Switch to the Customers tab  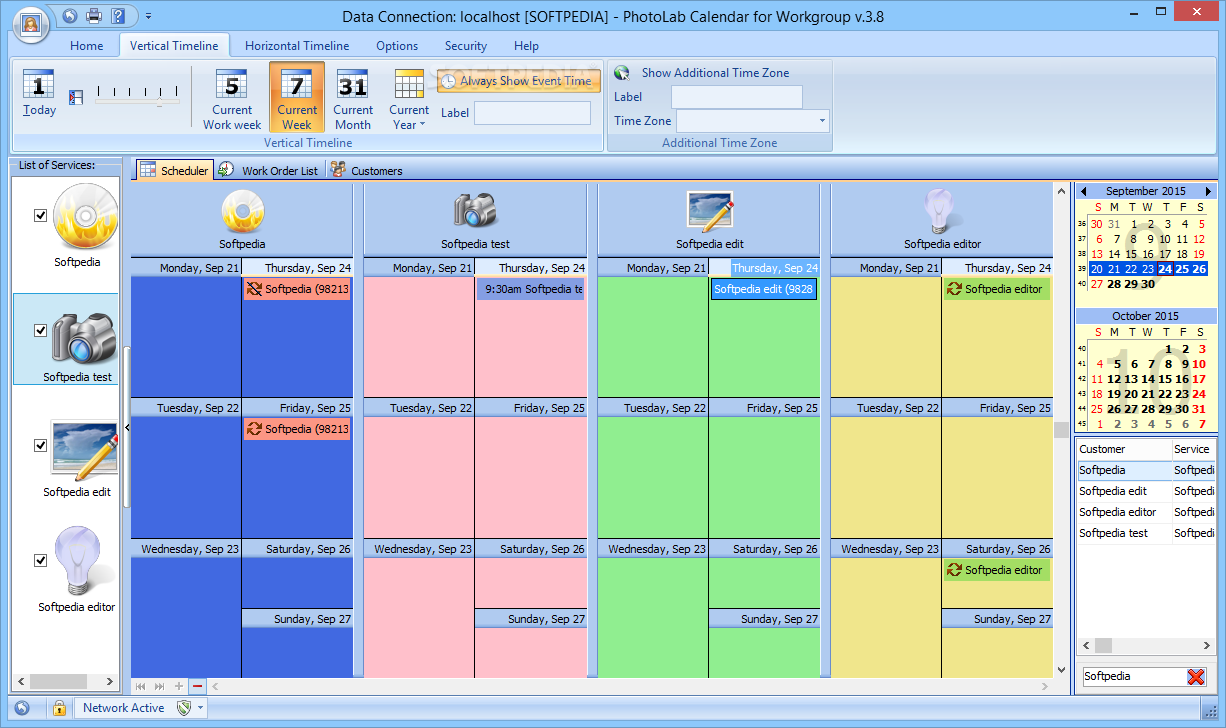coord(367,170)
